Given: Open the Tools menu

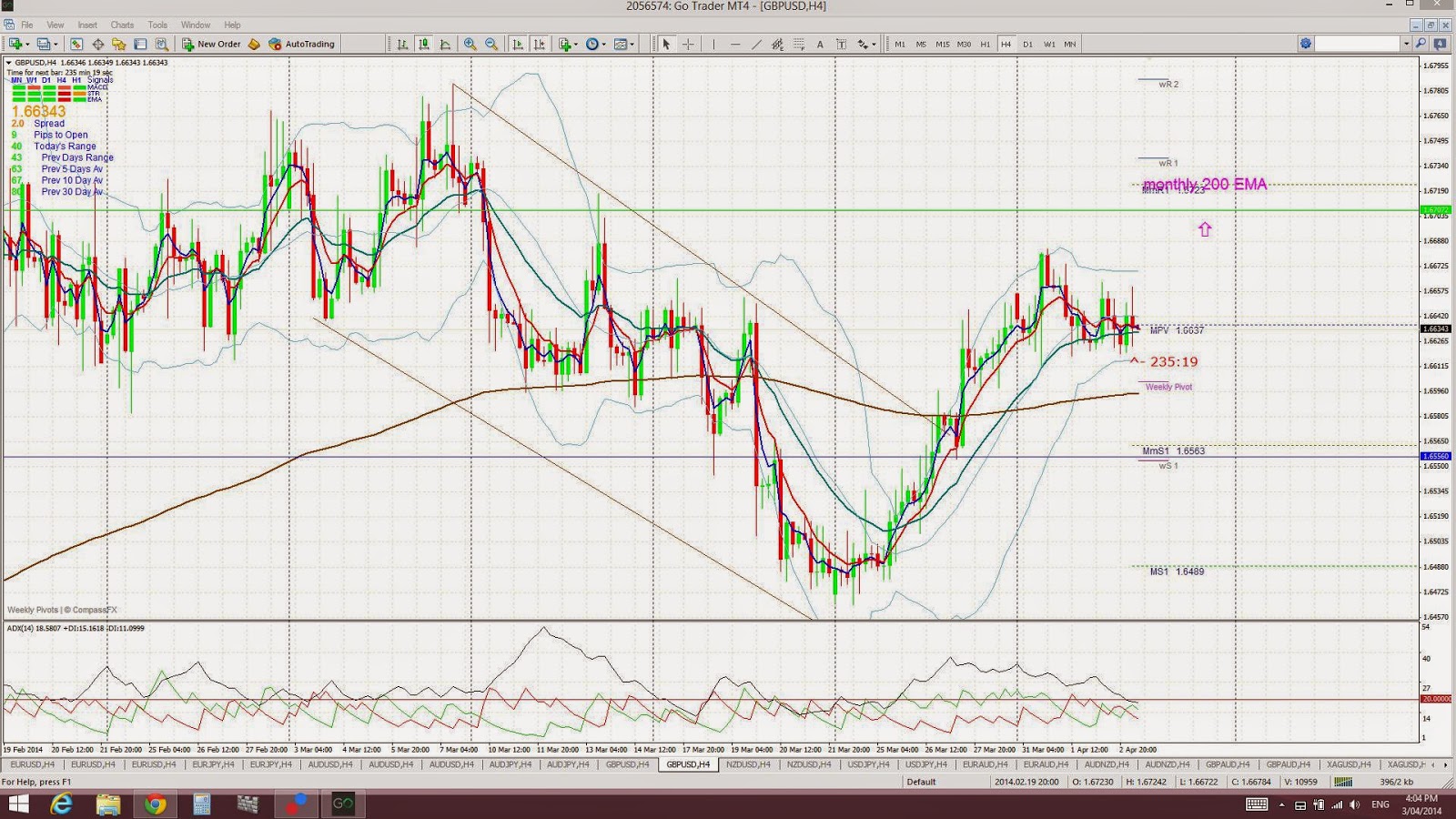Looking at the screenshot, I should (157, 25).
